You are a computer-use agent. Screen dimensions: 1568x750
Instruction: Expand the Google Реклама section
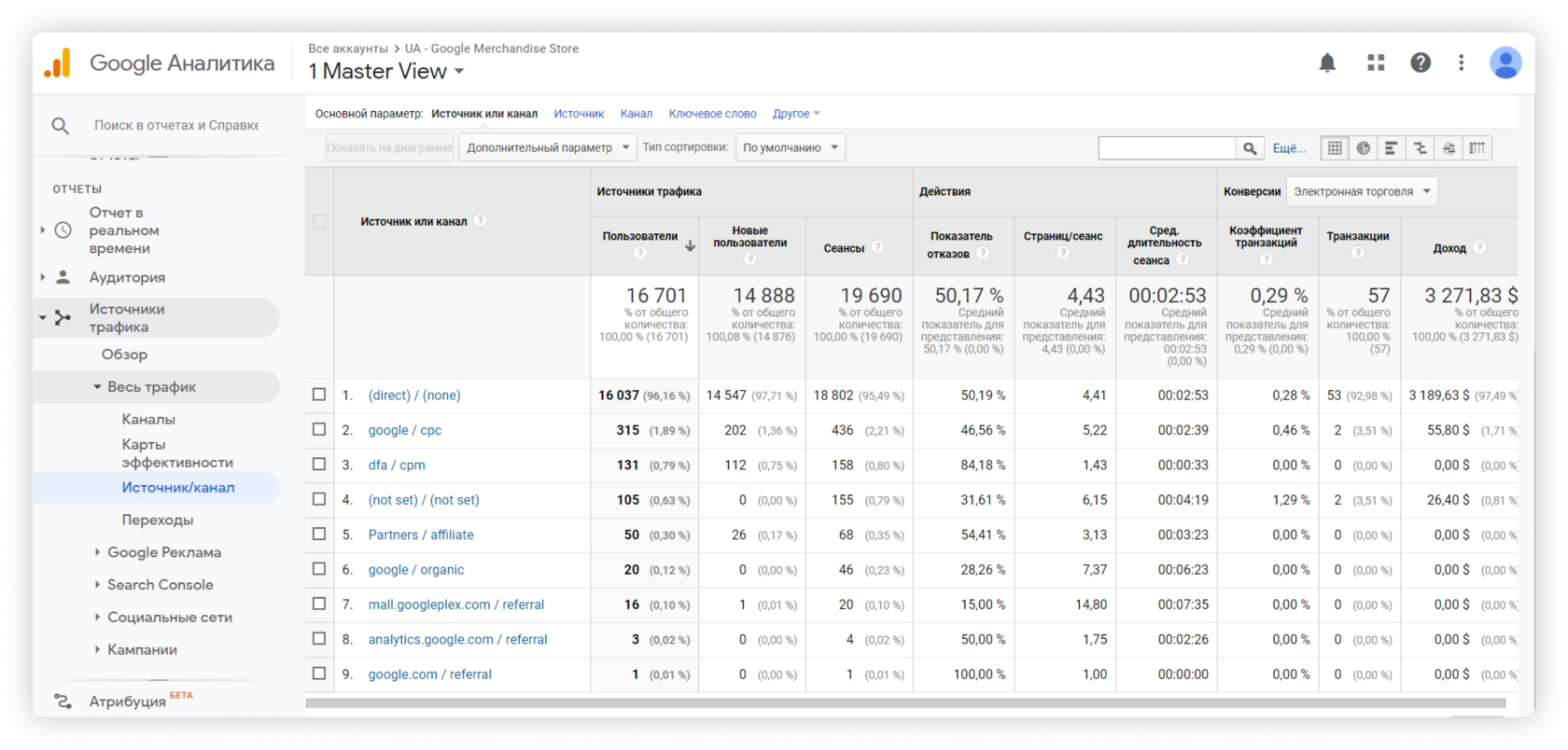point(98,552)
